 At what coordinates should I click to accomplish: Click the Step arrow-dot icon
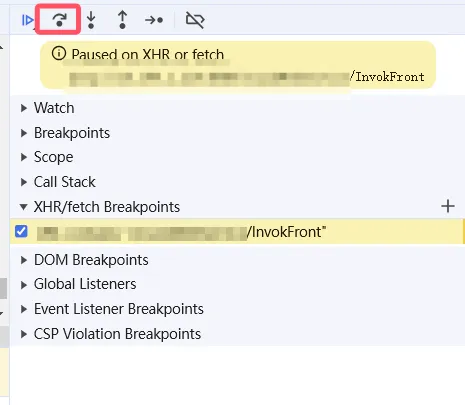click(x=154, y=20)
